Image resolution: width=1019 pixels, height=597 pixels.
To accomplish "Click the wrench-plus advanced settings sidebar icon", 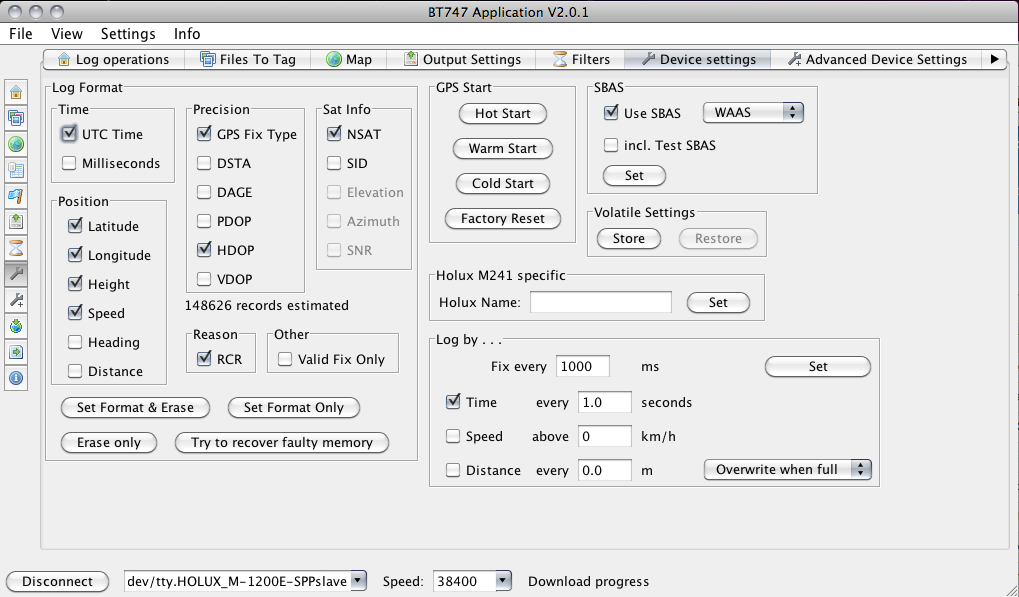I will (16, 300).
